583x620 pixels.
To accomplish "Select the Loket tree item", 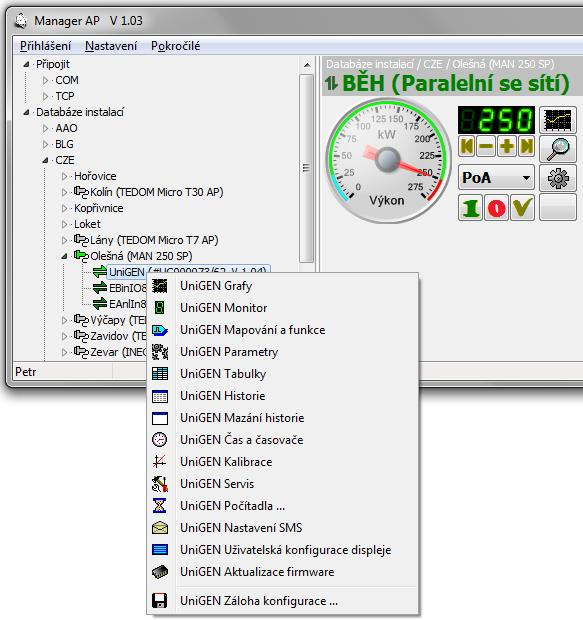I will [x=87, y=224].
